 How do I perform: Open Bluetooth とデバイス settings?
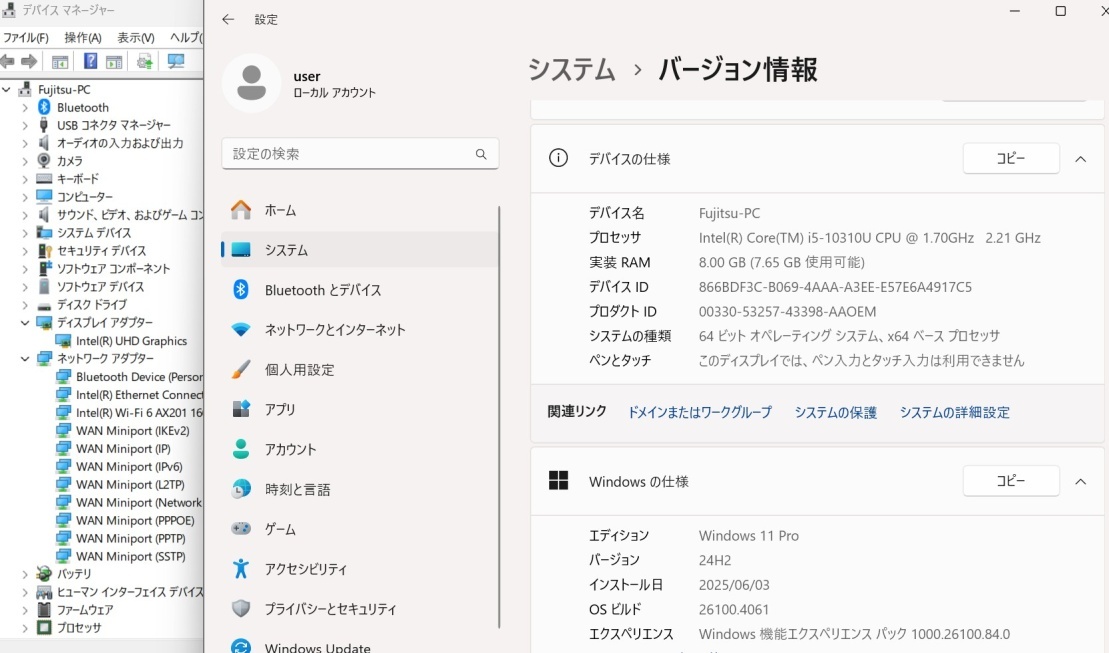coord(310,290)
